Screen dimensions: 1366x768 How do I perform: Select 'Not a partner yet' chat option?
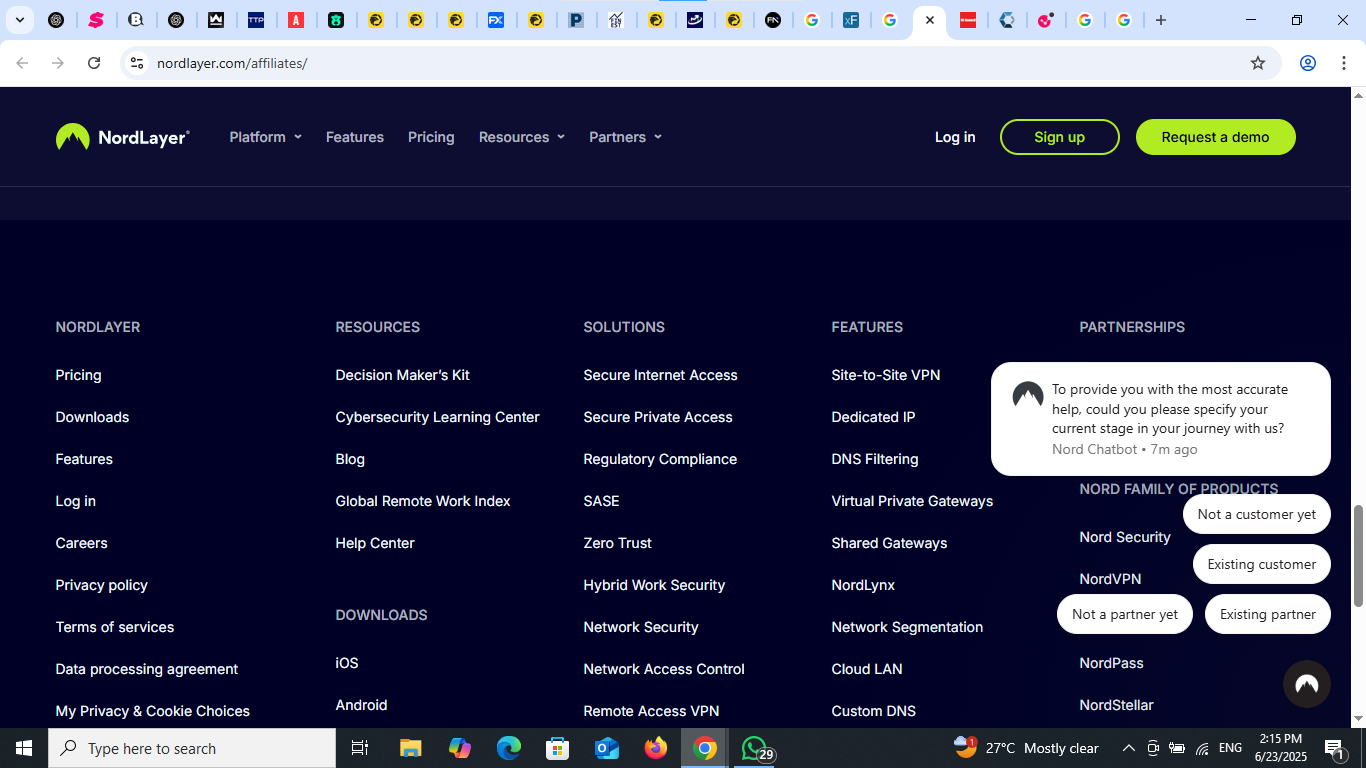coord(1125,614)
